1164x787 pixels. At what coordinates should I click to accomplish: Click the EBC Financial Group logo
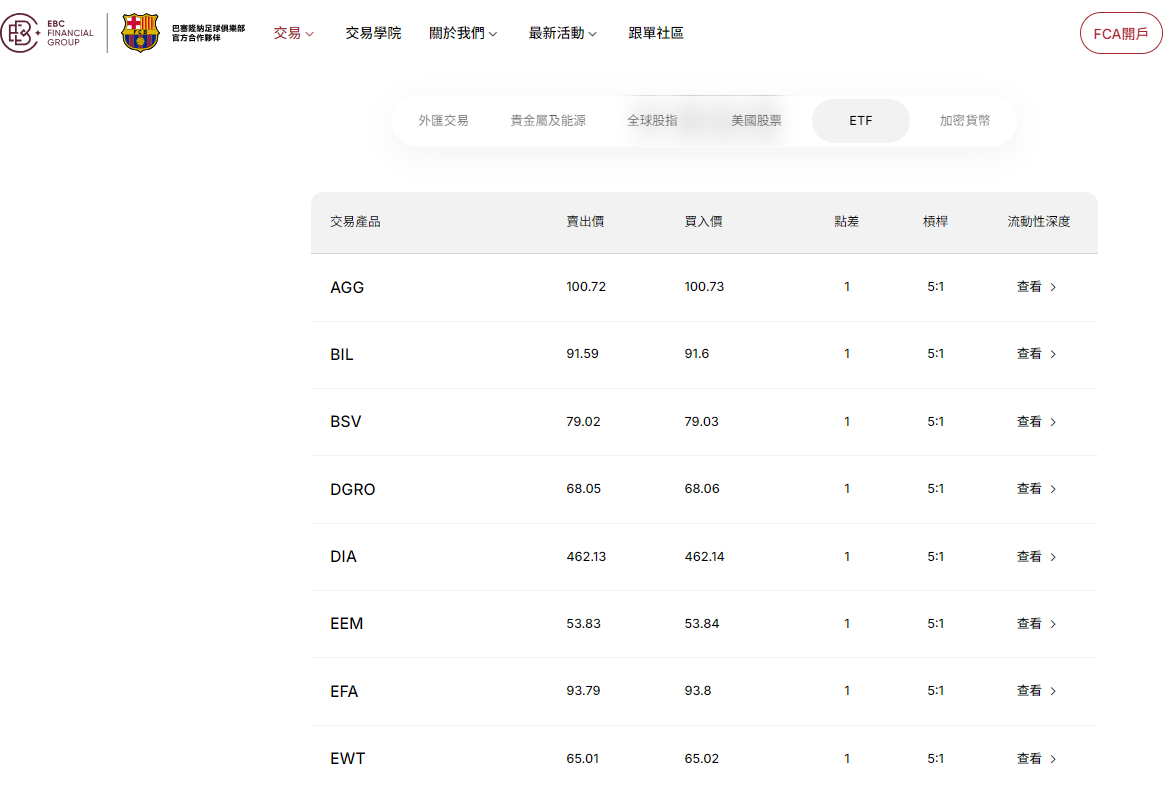point(48,33)
